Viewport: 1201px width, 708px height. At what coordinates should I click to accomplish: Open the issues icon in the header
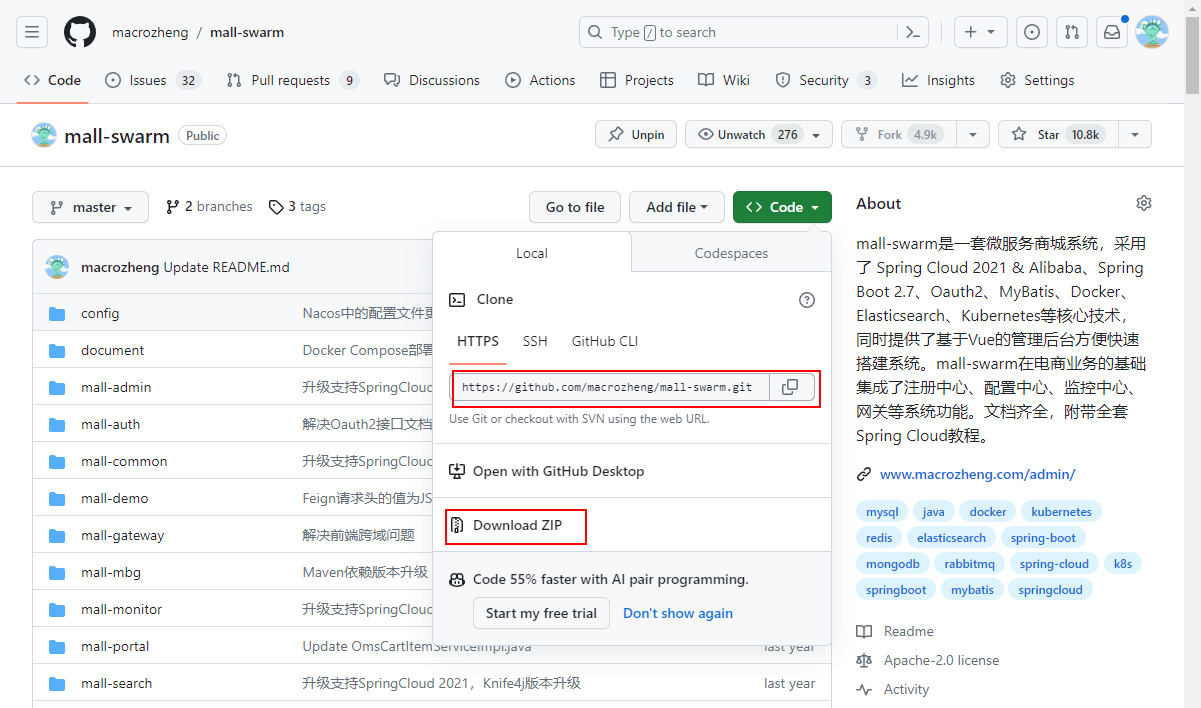[1032, 32]
